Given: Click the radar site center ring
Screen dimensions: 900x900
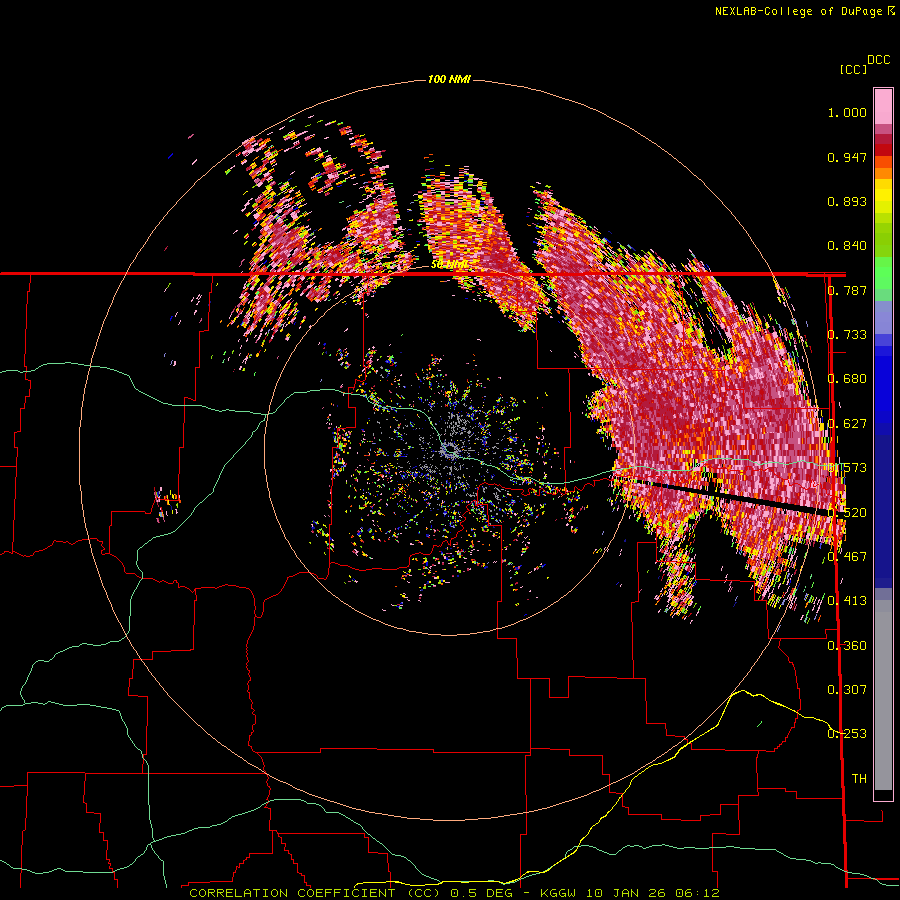Looking at the screenshot, I should point(449,449).
